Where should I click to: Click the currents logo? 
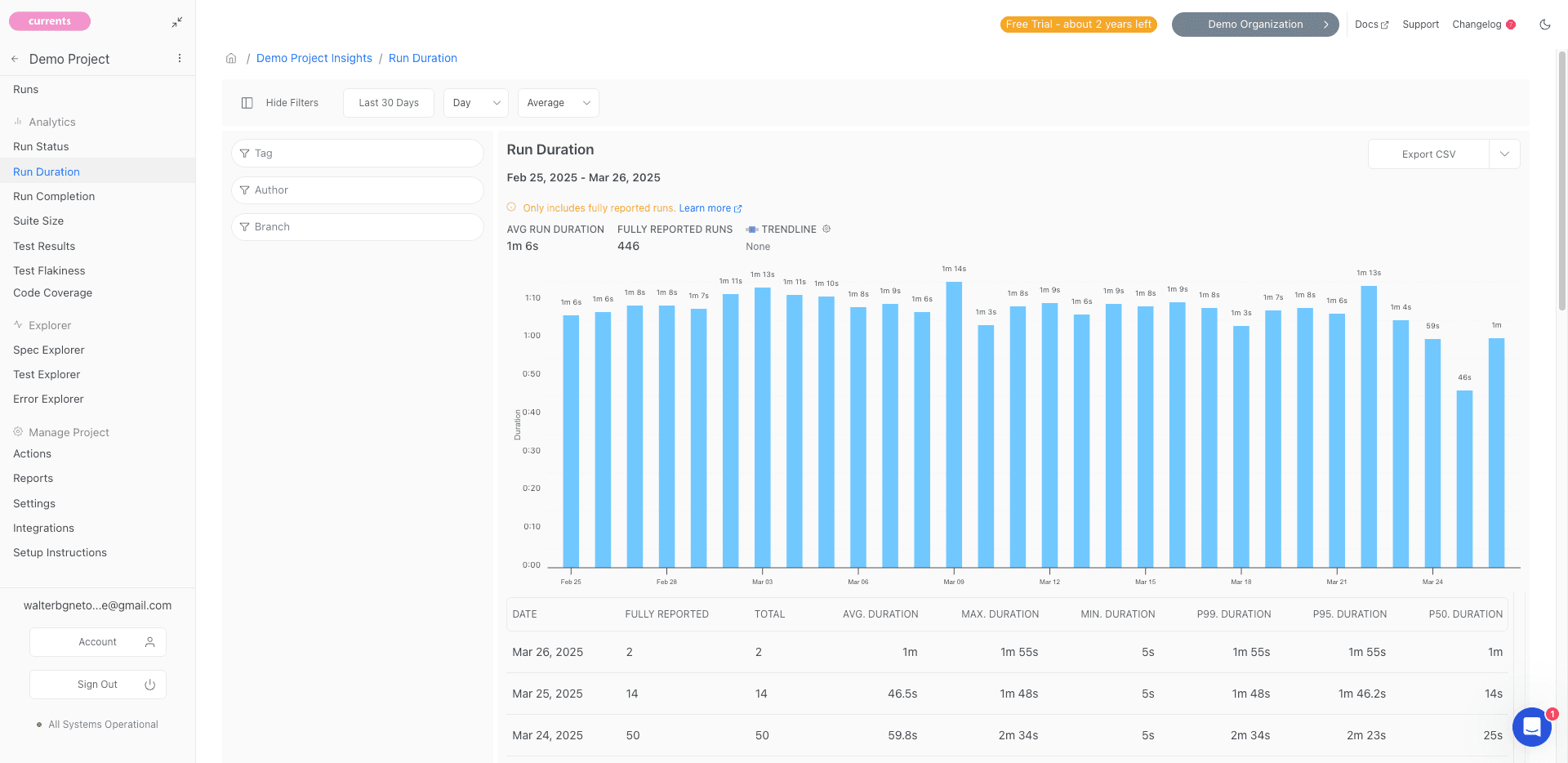tap(50, 21)
